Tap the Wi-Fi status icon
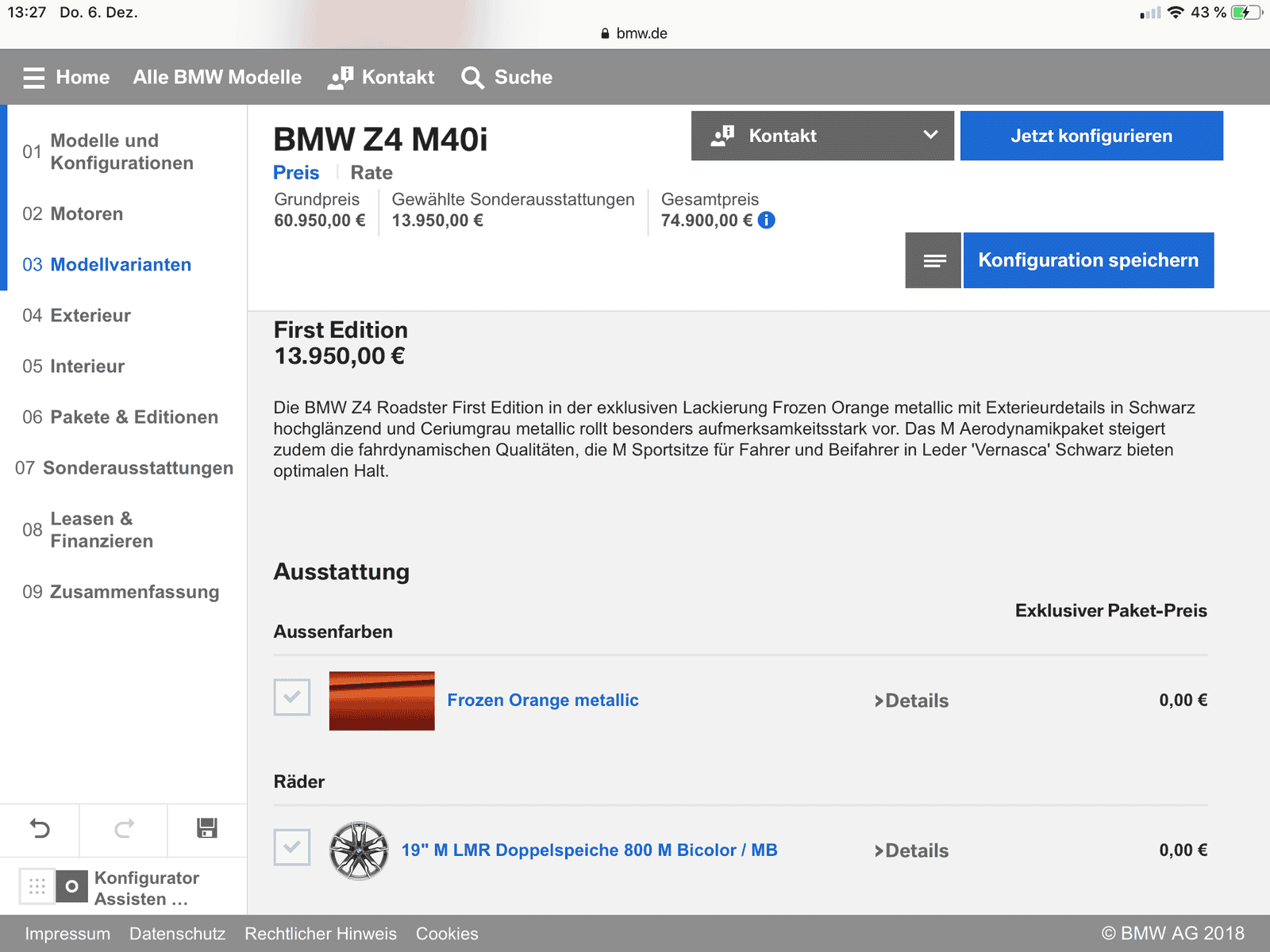This screenshot has height=952, width=1270. (1176, 13)
